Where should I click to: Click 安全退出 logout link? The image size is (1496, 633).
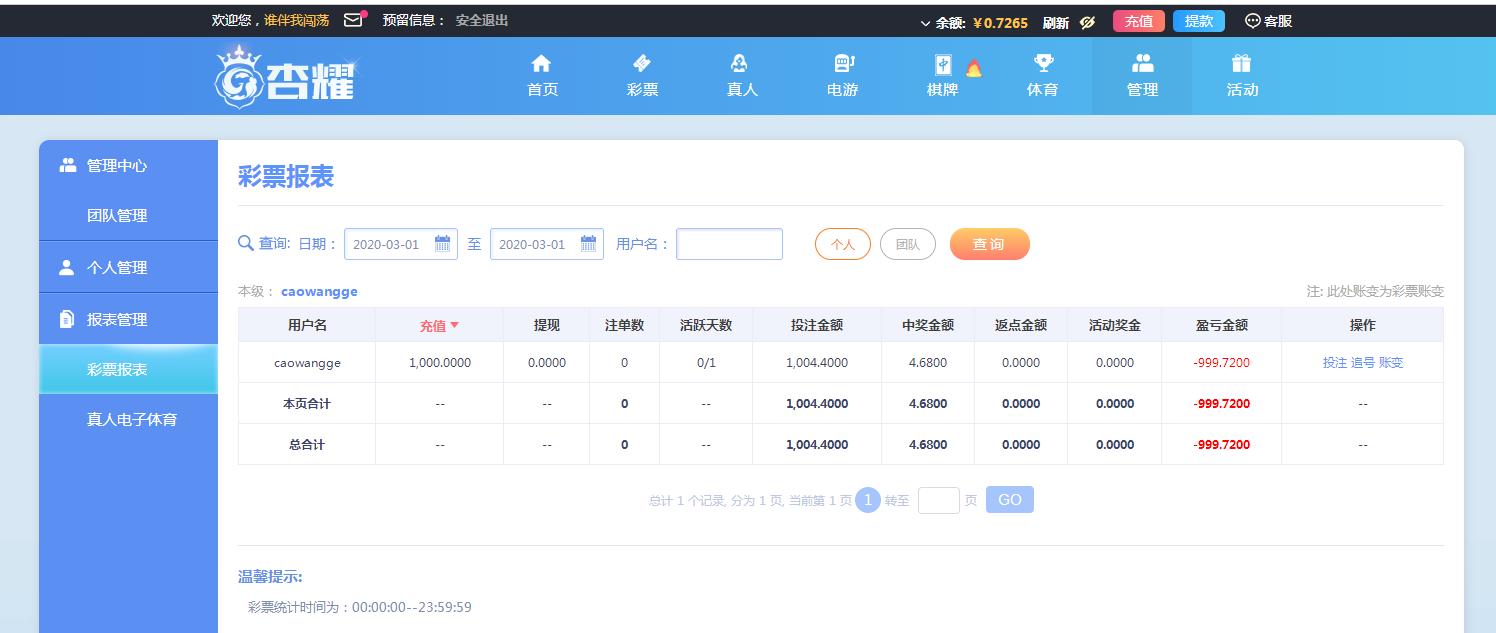coord(482,20)
